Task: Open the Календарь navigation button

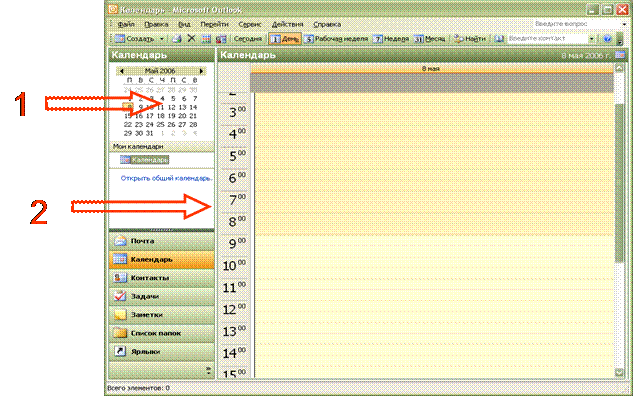Action: (x=161, y=260)
